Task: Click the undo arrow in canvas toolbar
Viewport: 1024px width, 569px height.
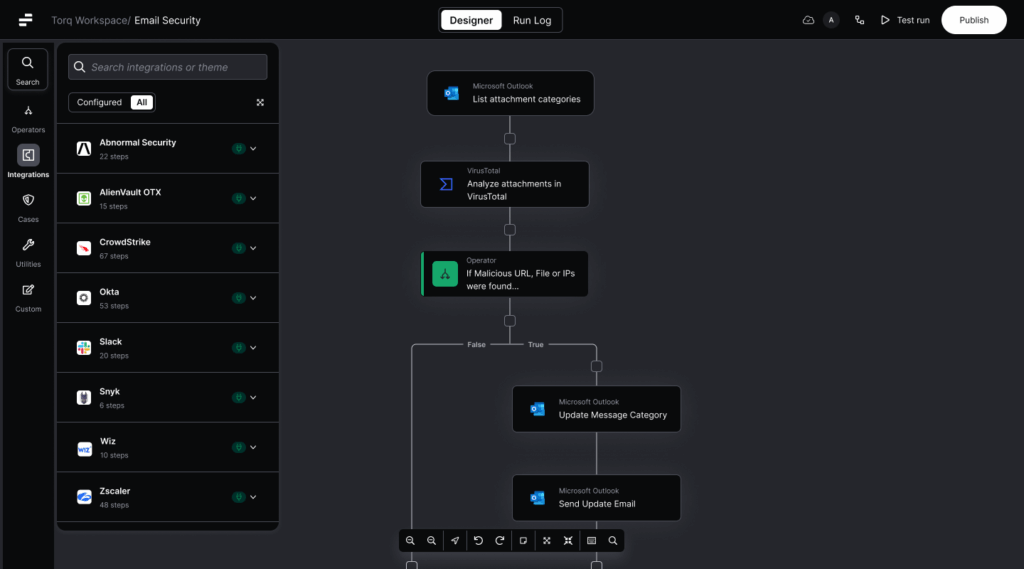Action: tap(478, 541)
